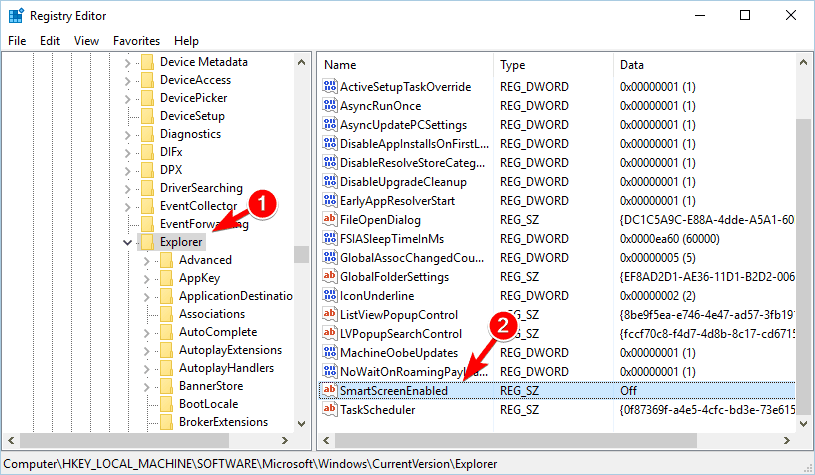
Task: Expand the AutoComplete subkey
Action: [x=147, y=333]
